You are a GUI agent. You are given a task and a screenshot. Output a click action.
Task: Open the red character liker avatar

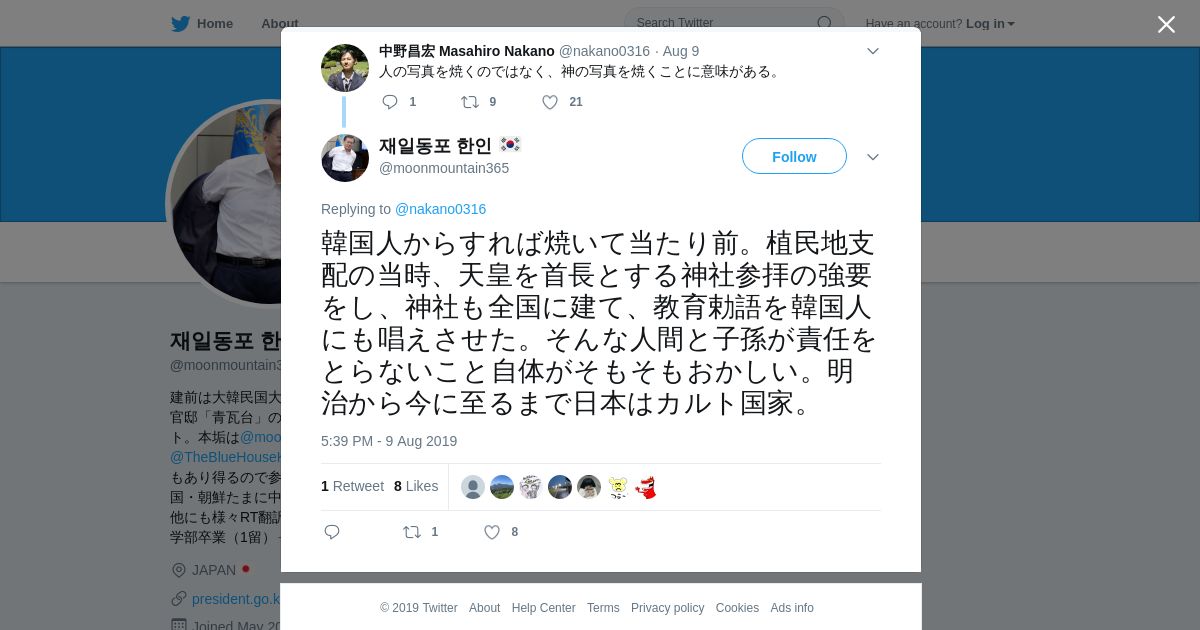[x=647, y=487]
